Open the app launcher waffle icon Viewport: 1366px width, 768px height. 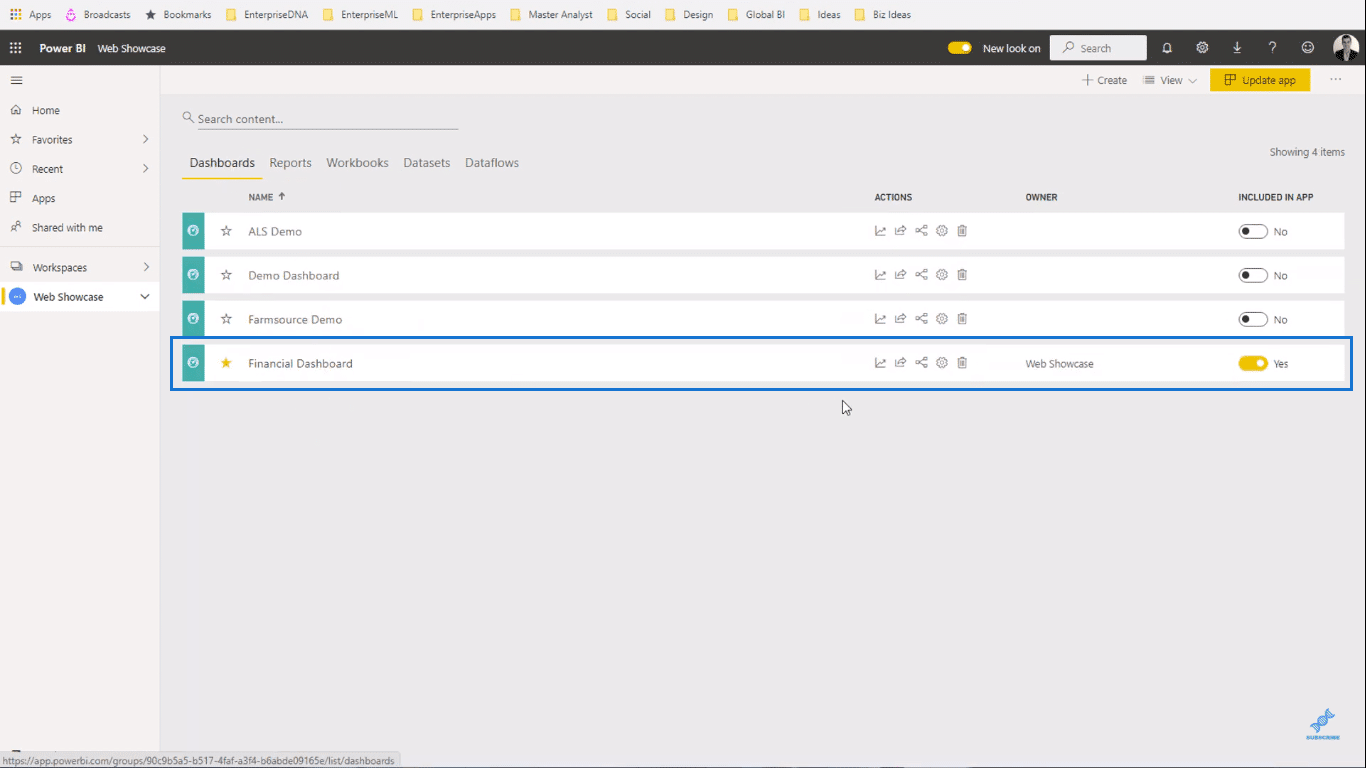pyautogui.click(x=15, y=48)
